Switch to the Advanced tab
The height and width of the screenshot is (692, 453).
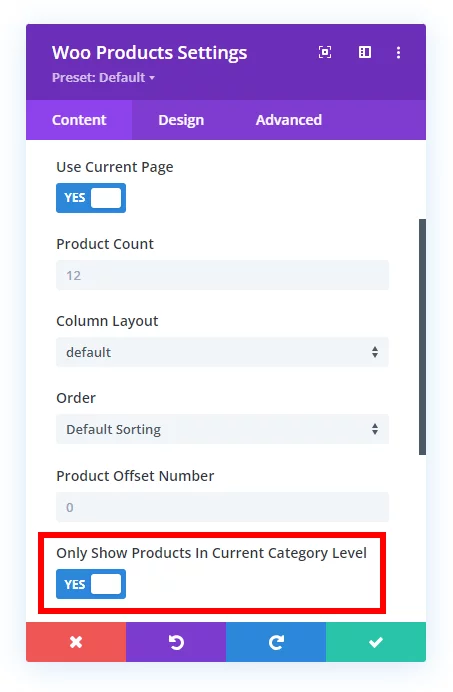(289, 120)
